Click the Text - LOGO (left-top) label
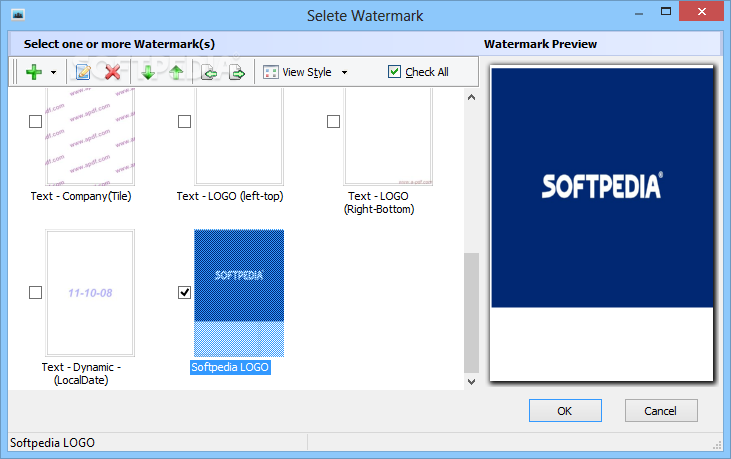Image resolution: width=731 pixels, height=459 pixels. 230,196
